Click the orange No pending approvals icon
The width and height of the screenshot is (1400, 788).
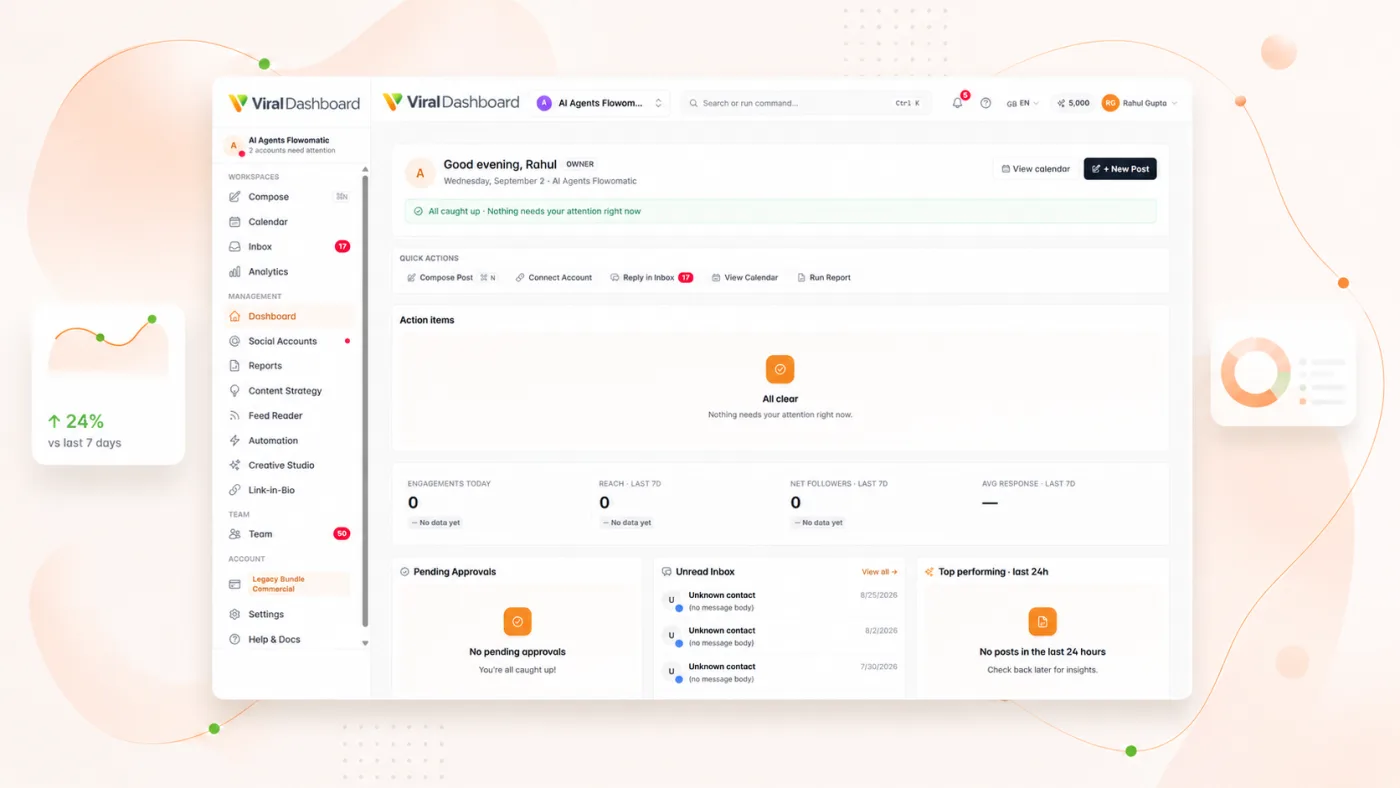517,621
